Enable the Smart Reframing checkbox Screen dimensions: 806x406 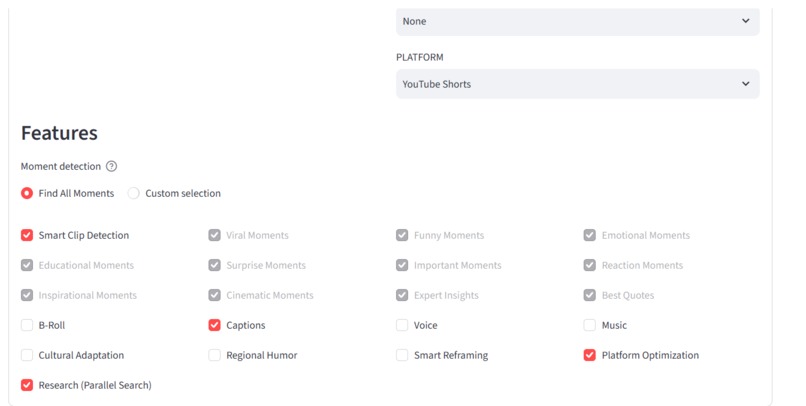[402, 355]
